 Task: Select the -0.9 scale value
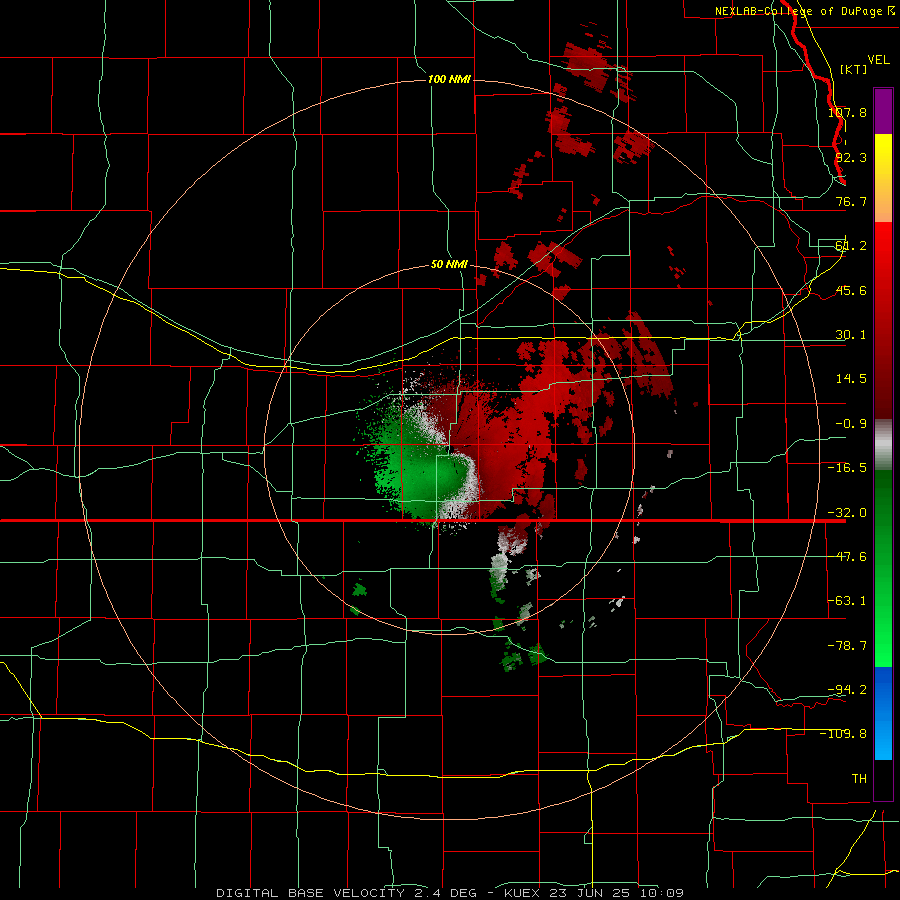click(x=851, y=424)
